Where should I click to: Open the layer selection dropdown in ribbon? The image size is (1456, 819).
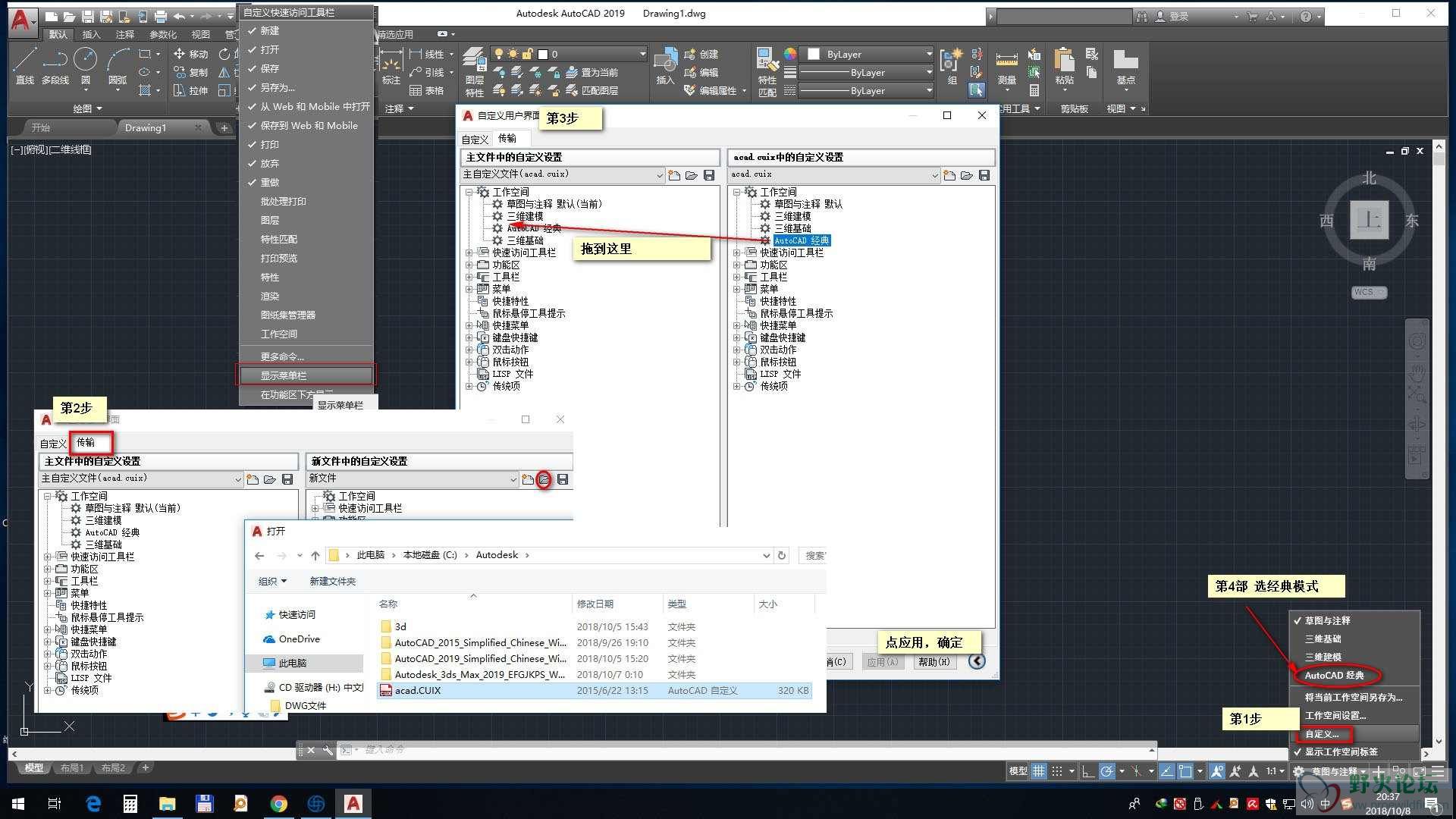[642, 54]
